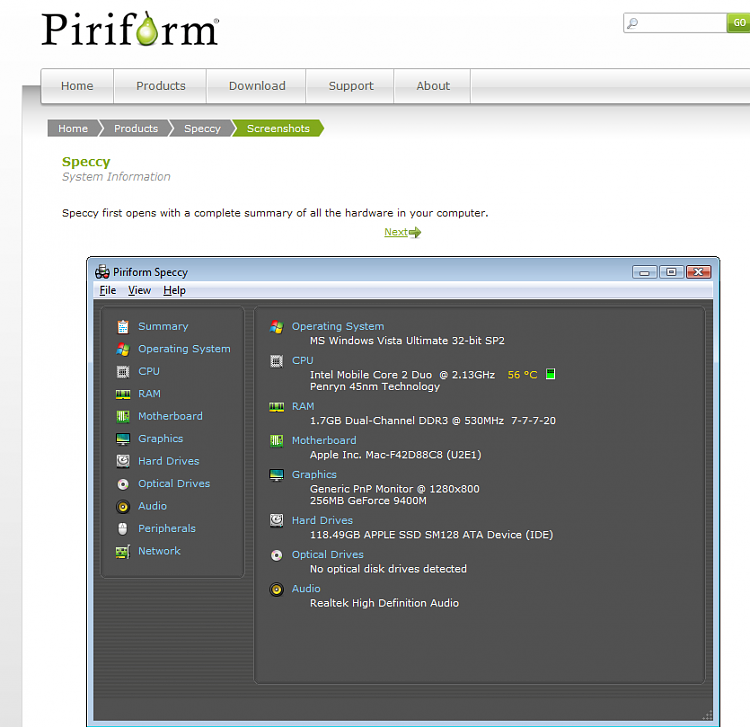Screen dimensions: 750x727
Task: Click the Hard Drives icon in summary panel
Action: pos(276,520)
